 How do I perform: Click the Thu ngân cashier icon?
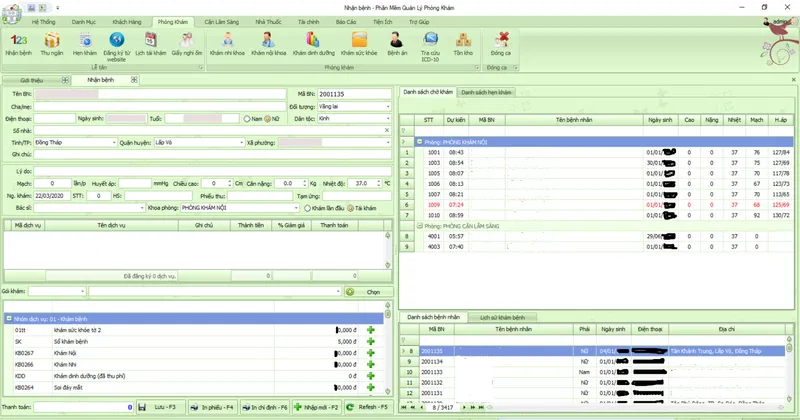click(53, 41)
